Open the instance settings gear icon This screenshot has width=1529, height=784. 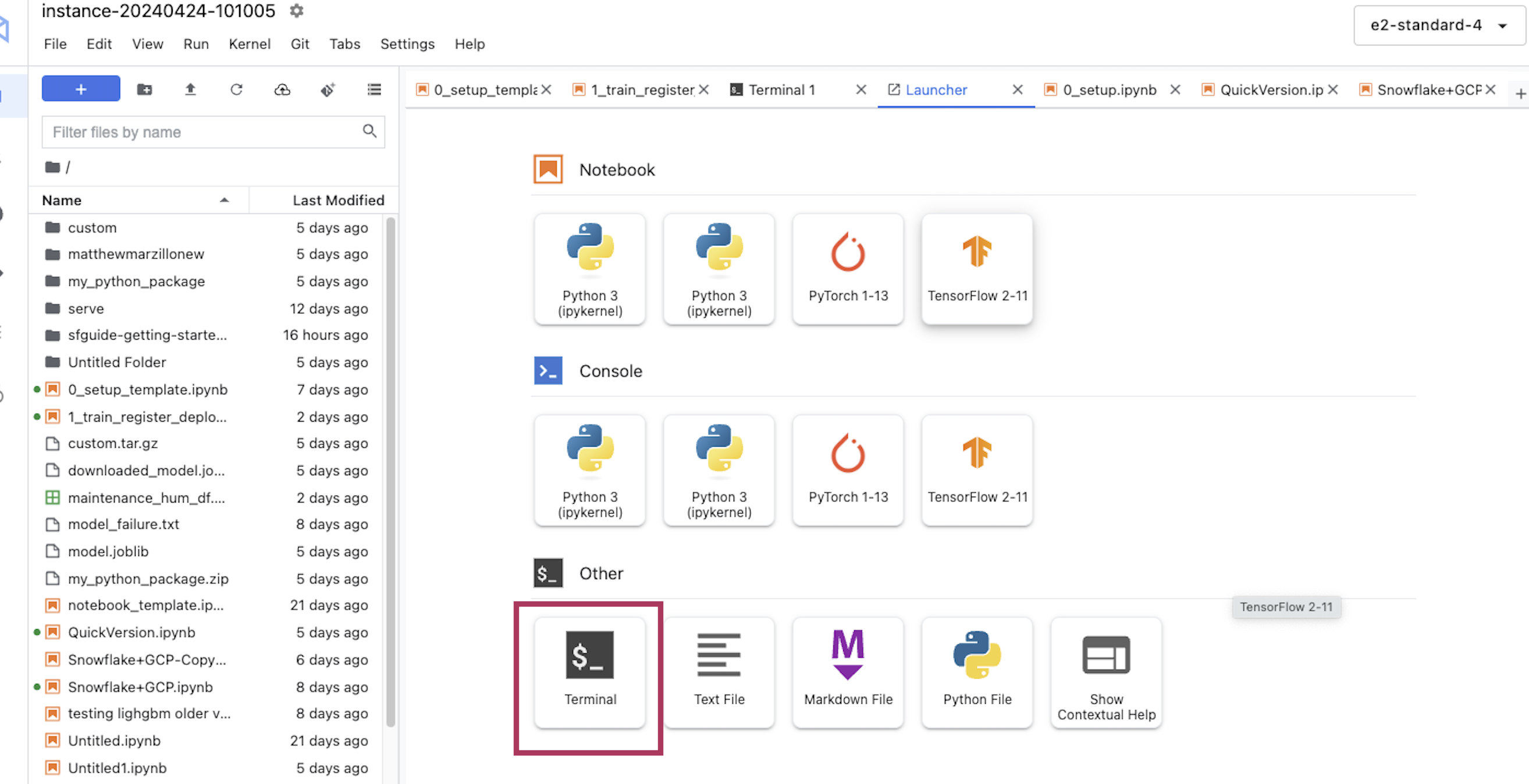pyautogui.click(x=296, y=10)
